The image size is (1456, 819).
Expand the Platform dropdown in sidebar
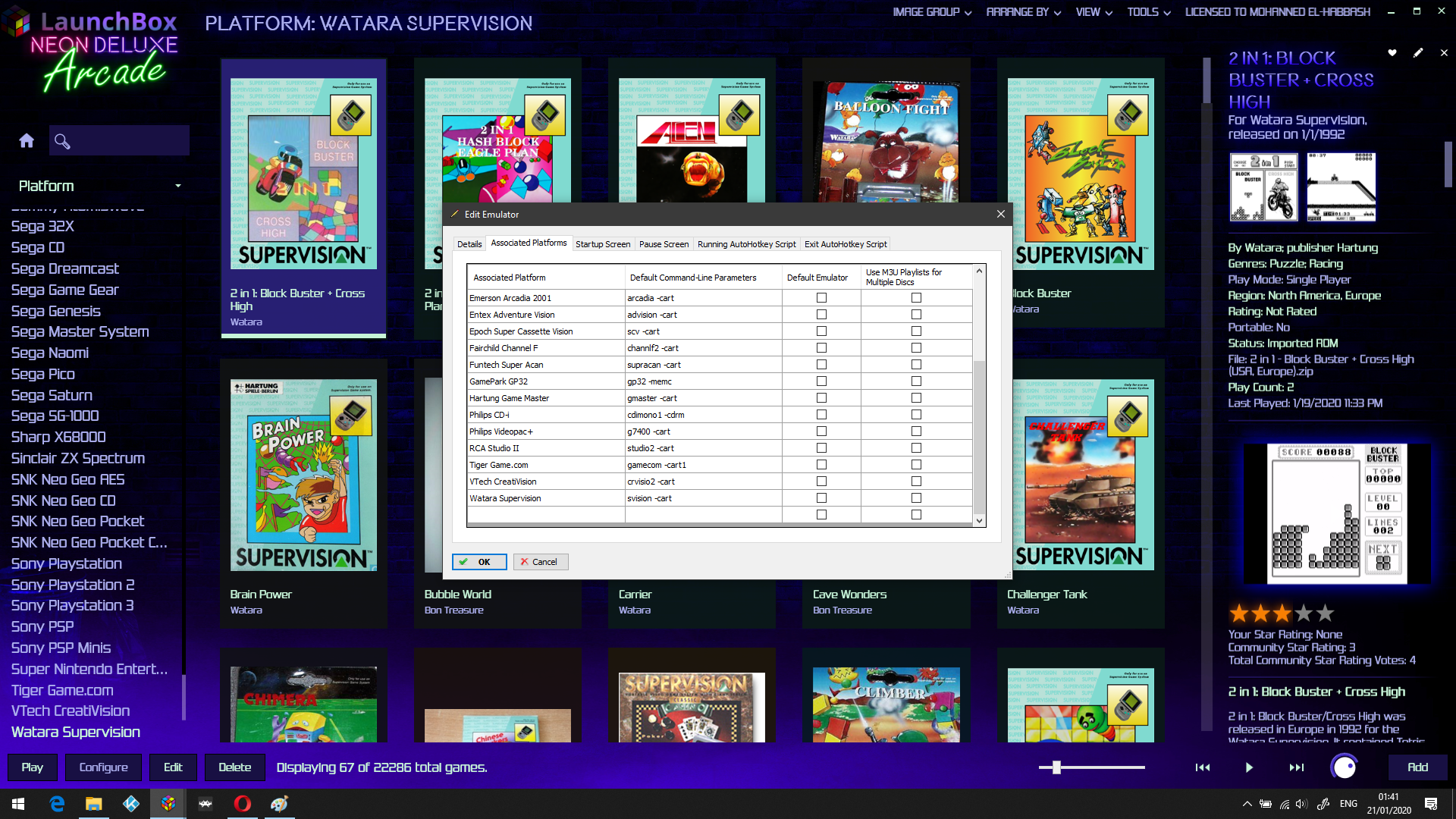[177, 186]
